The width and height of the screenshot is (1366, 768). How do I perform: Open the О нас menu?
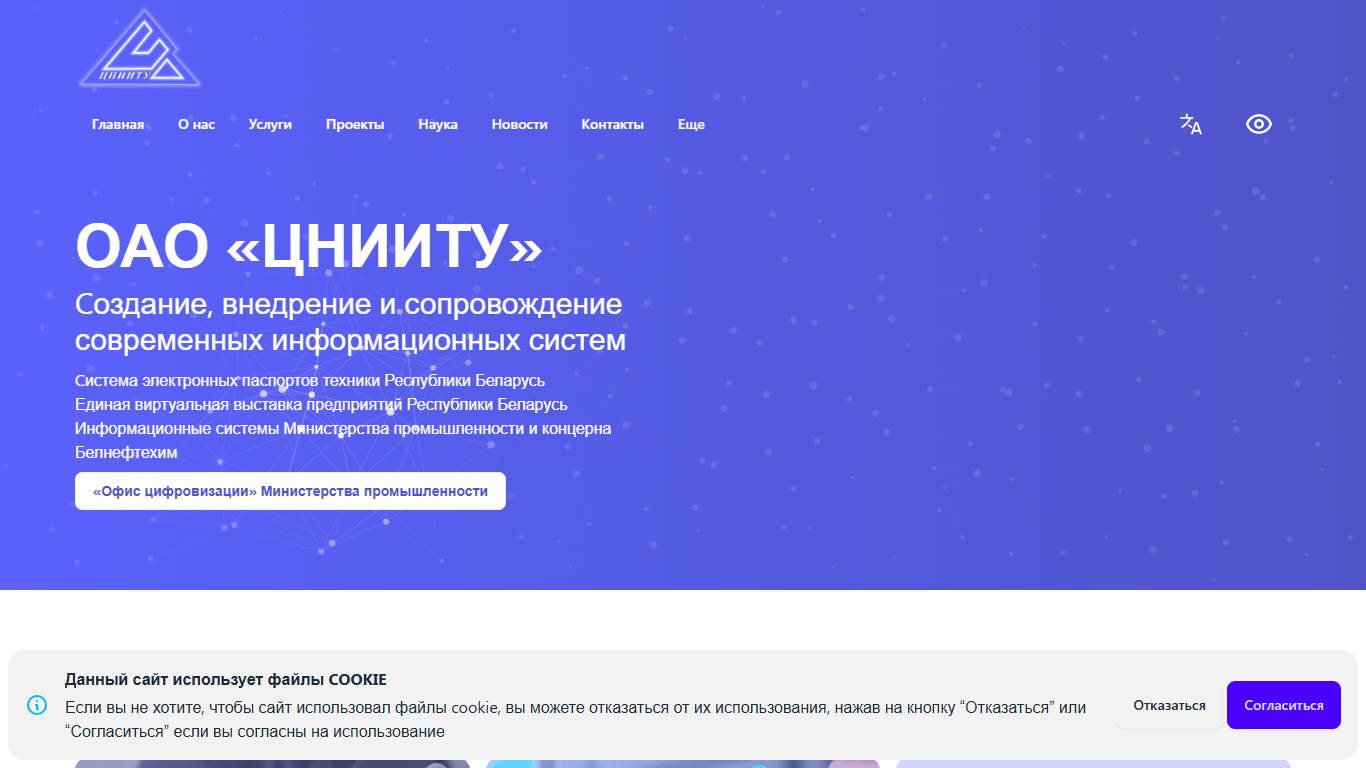pyautogui.click(x=197, y=125)
